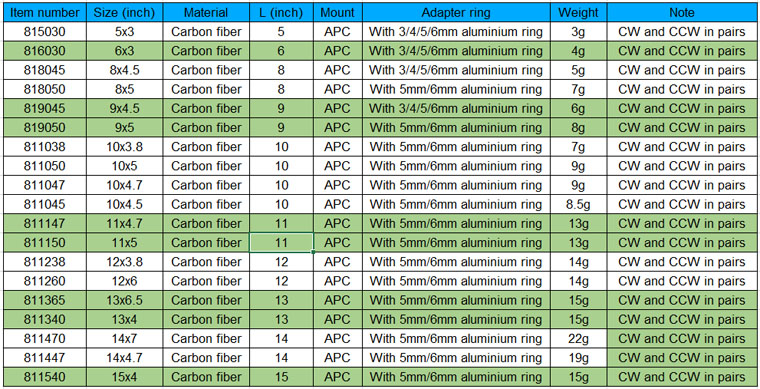Viewport: 760px width, 389px height.
Task: Select item number 811470
Action: coord(45,339)
